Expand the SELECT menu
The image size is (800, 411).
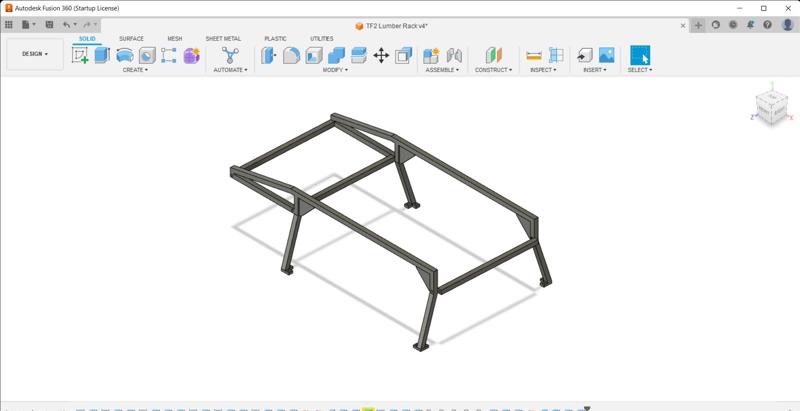(x=640, y=70)
